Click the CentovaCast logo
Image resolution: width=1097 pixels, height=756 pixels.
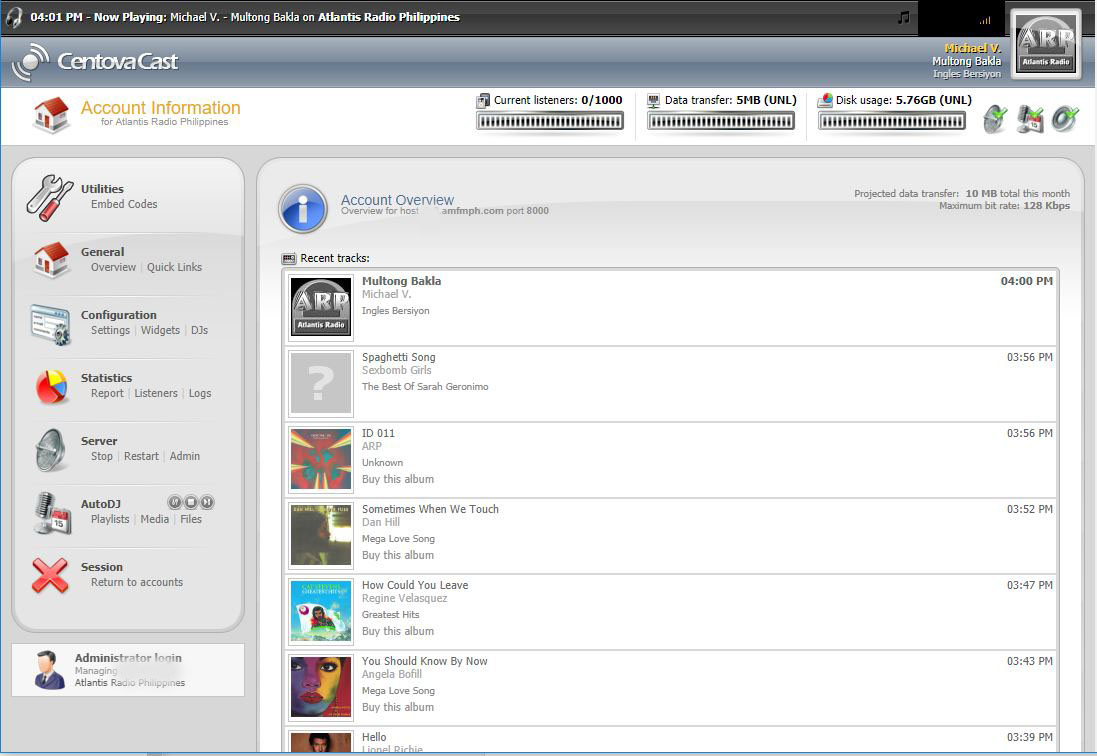click(95, 62)
